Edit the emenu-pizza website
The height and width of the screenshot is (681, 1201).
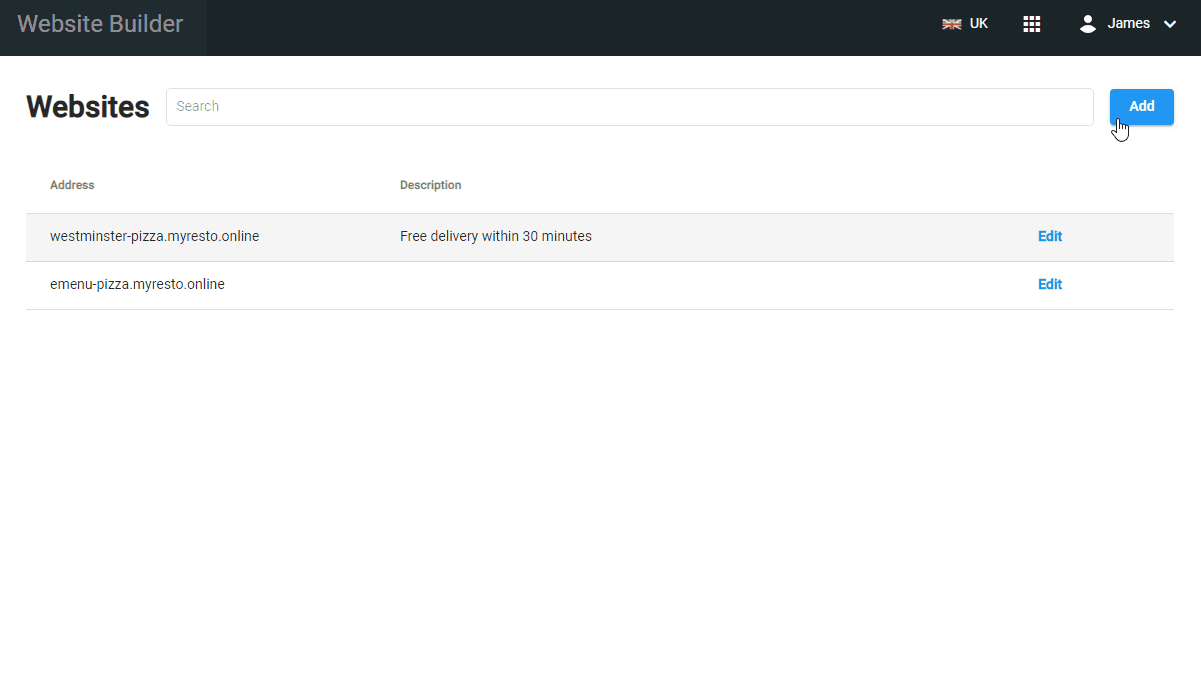tap(1049, 285)
